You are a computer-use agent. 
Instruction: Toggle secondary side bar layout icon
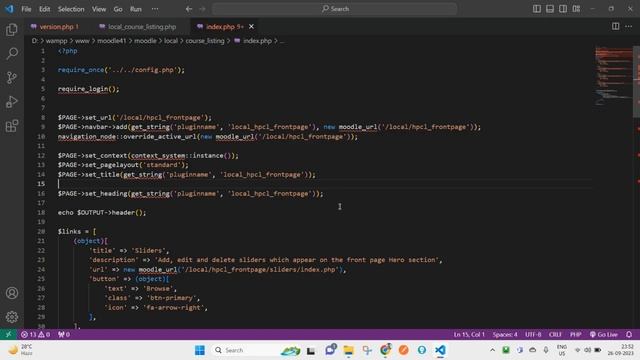(x=563, y=9)
